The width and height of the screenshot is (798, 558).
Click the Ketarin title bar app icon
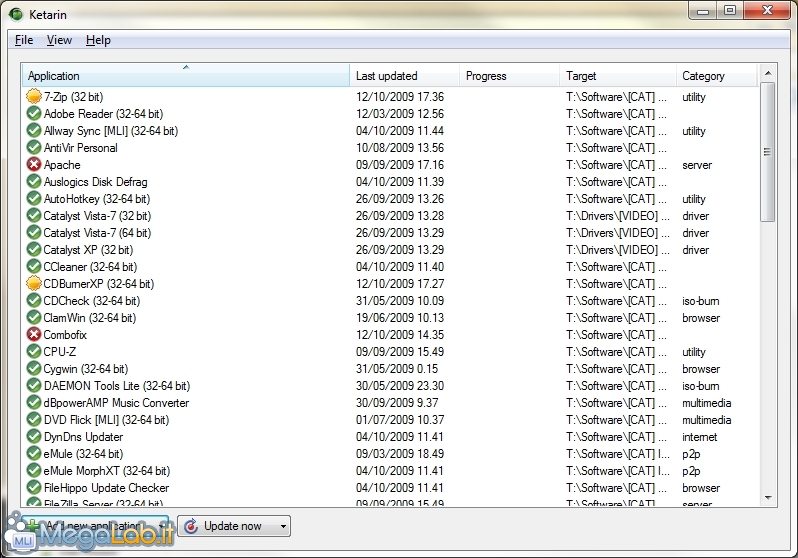tap(16, 14)
